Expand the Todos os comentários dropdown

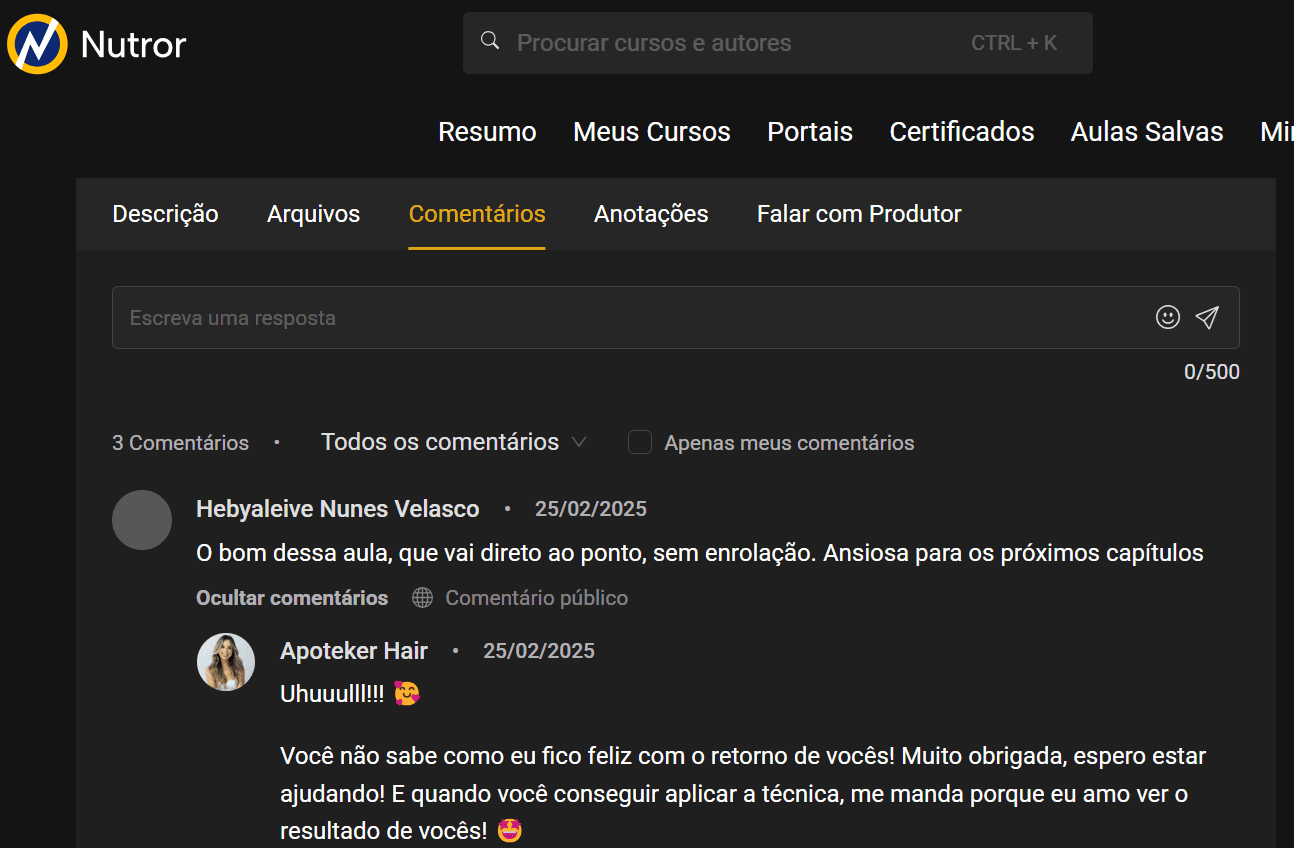pyautogui.click(x=453, y=442)
